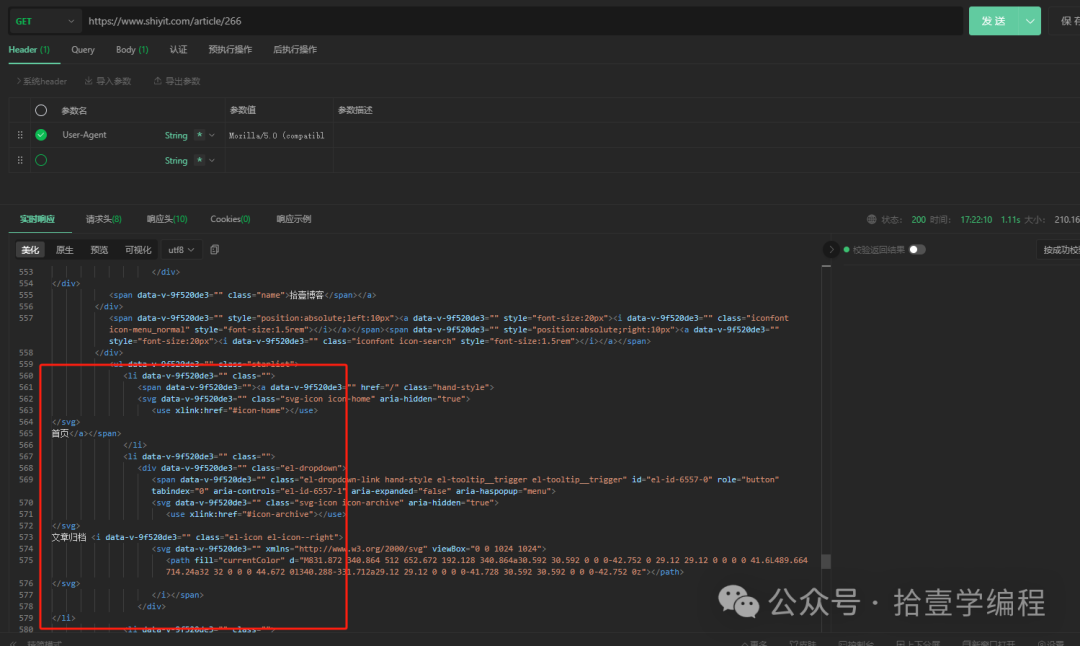This screenshot has width=1080, height=646.
Task: Open the arrow dropdown beside 发送
Action: 1030,21
